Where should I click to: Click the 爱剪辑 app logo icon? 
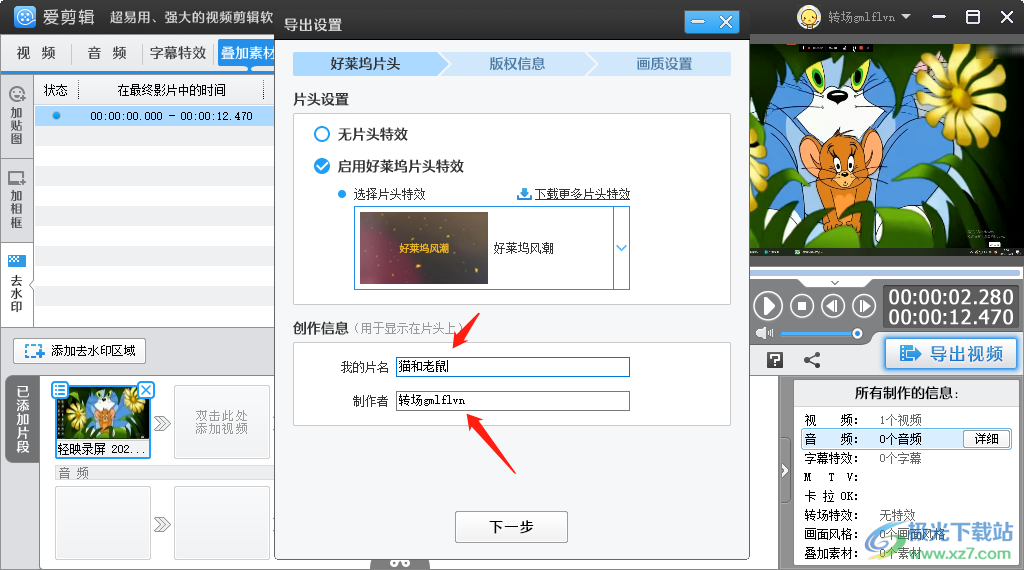pyautogui.click(x=25, y=17)
